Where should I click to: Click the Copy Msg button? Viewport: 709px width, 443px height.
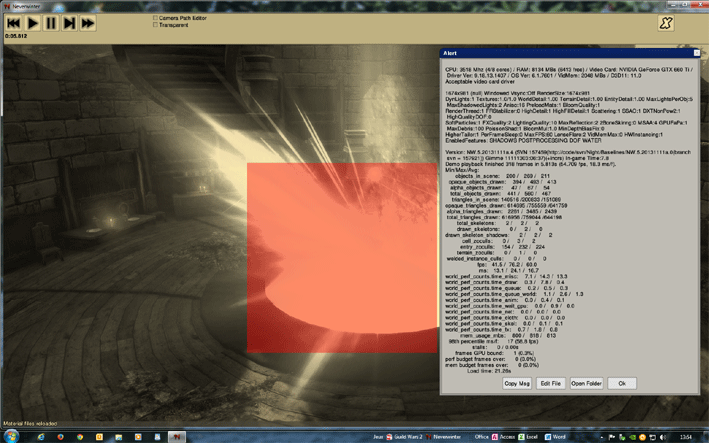click(517, 383)
